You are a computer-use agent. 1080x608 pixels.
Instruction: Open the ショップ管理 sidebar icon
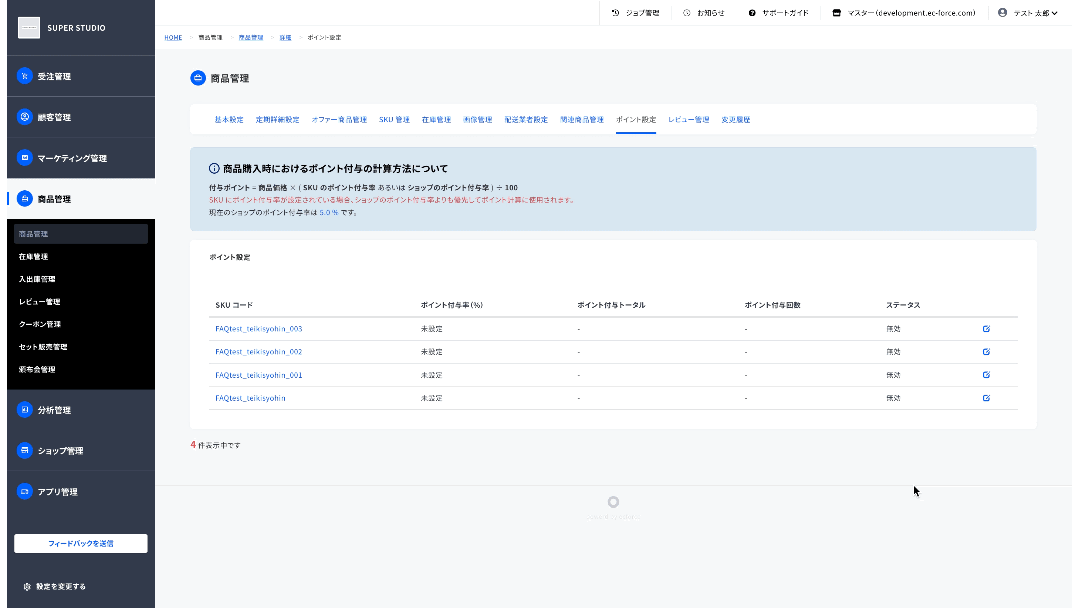tap(25, 450)
